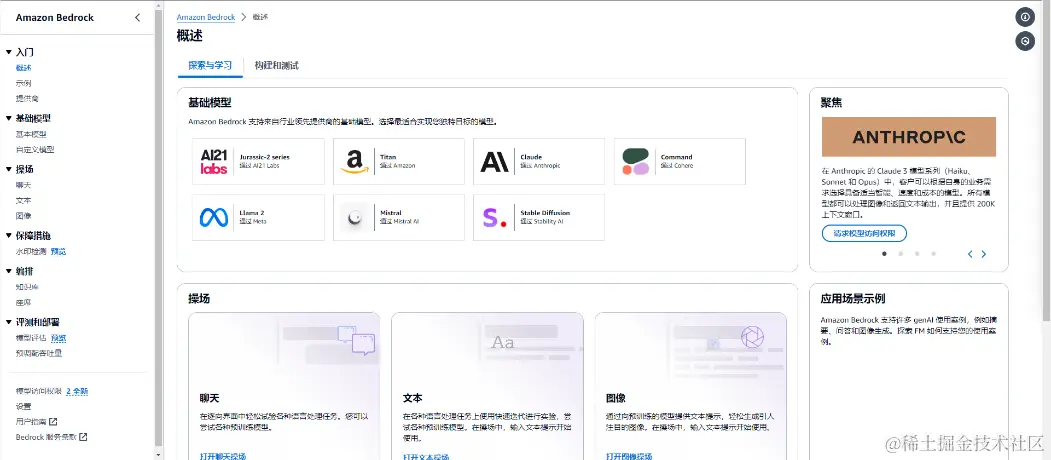
Task: Open 图像 playground in the sidebar
Action: point(23,215)
